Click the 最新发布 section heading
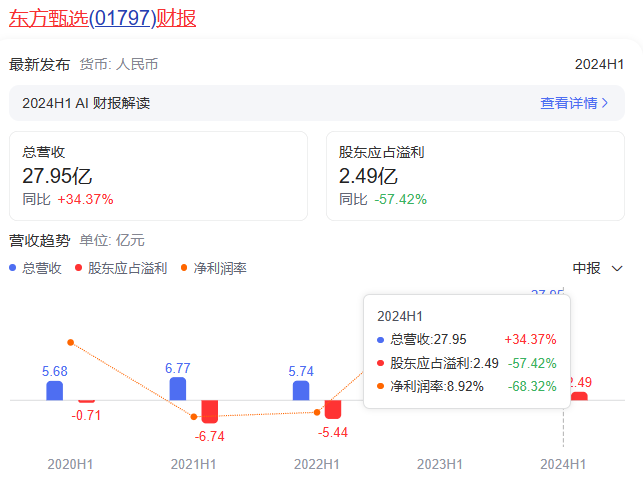Viewport: 643px width, 480px height. pyautogui.click(x=40, y=64)
